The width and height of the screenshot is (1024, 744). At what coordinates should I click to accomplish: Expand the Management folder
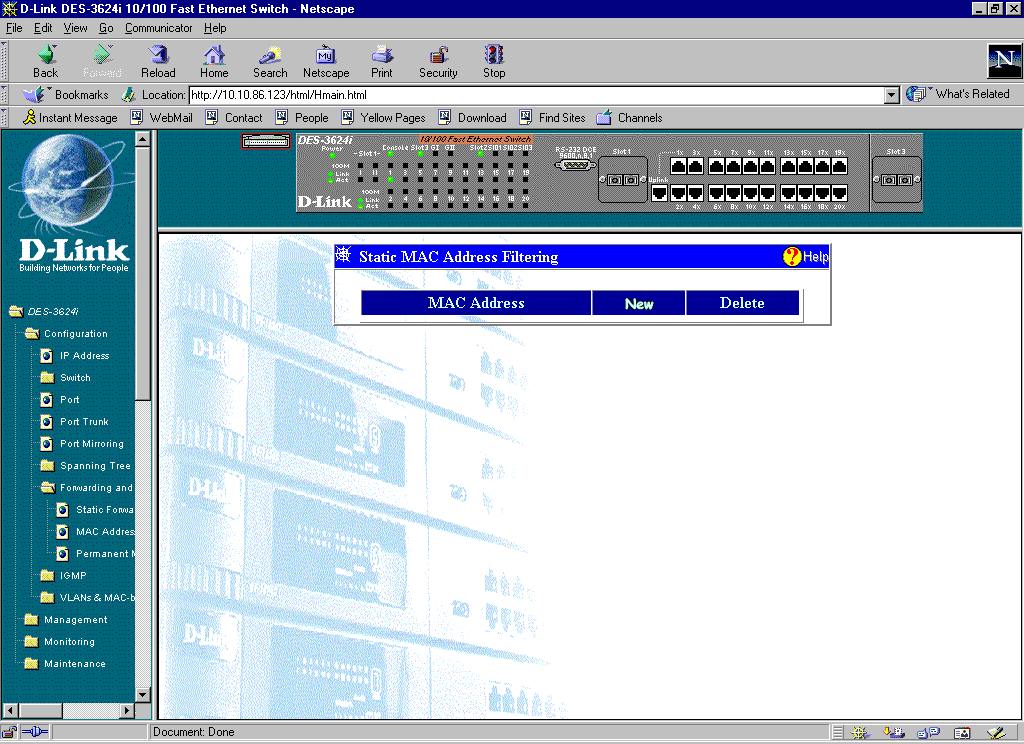(31, 620)
